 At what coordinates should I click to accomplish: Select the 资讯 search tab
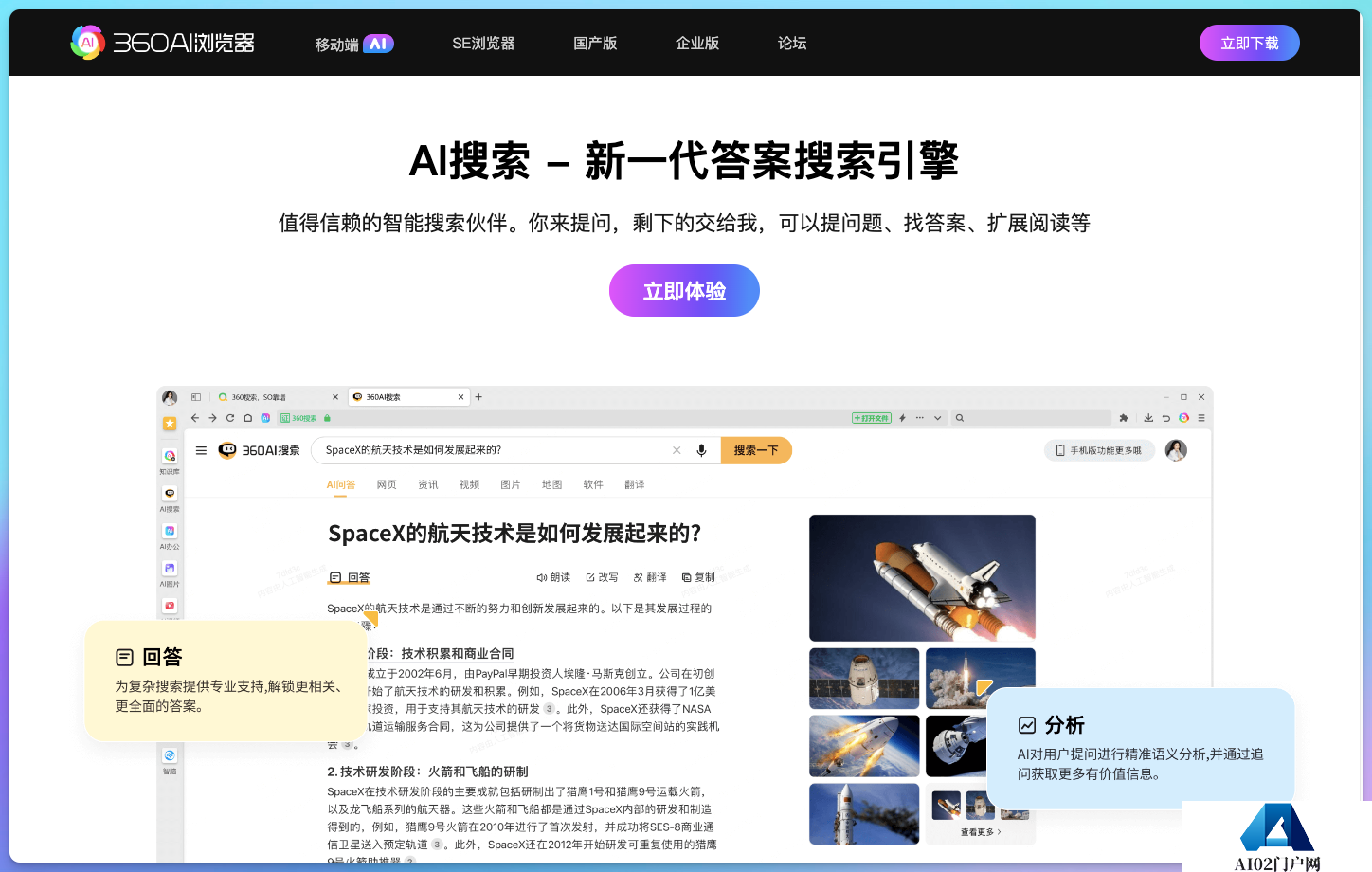[x=428, y=484]
